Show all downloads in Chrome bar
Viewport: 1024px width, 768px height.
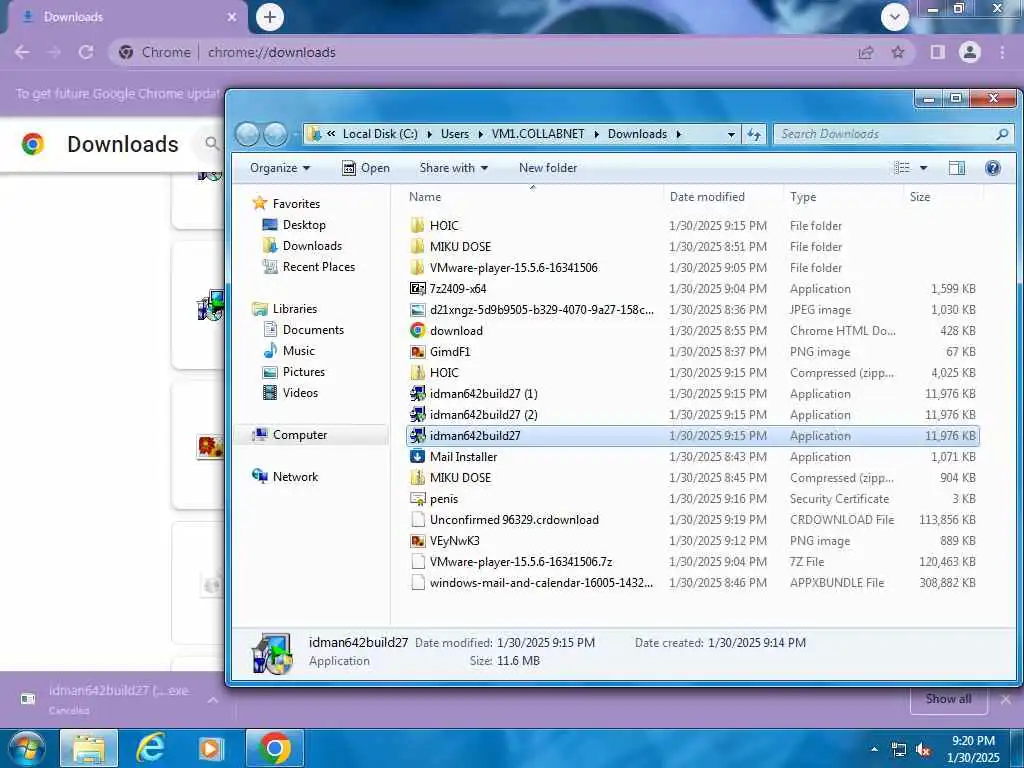[x=948, y=699]
